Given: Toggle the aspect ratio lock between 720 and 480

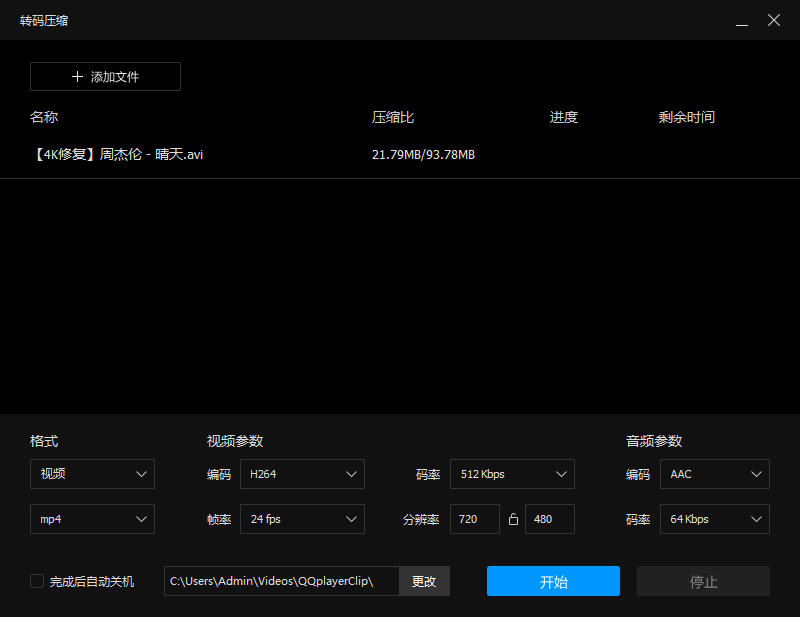Looking at the screenshot, I should (513, 519).
